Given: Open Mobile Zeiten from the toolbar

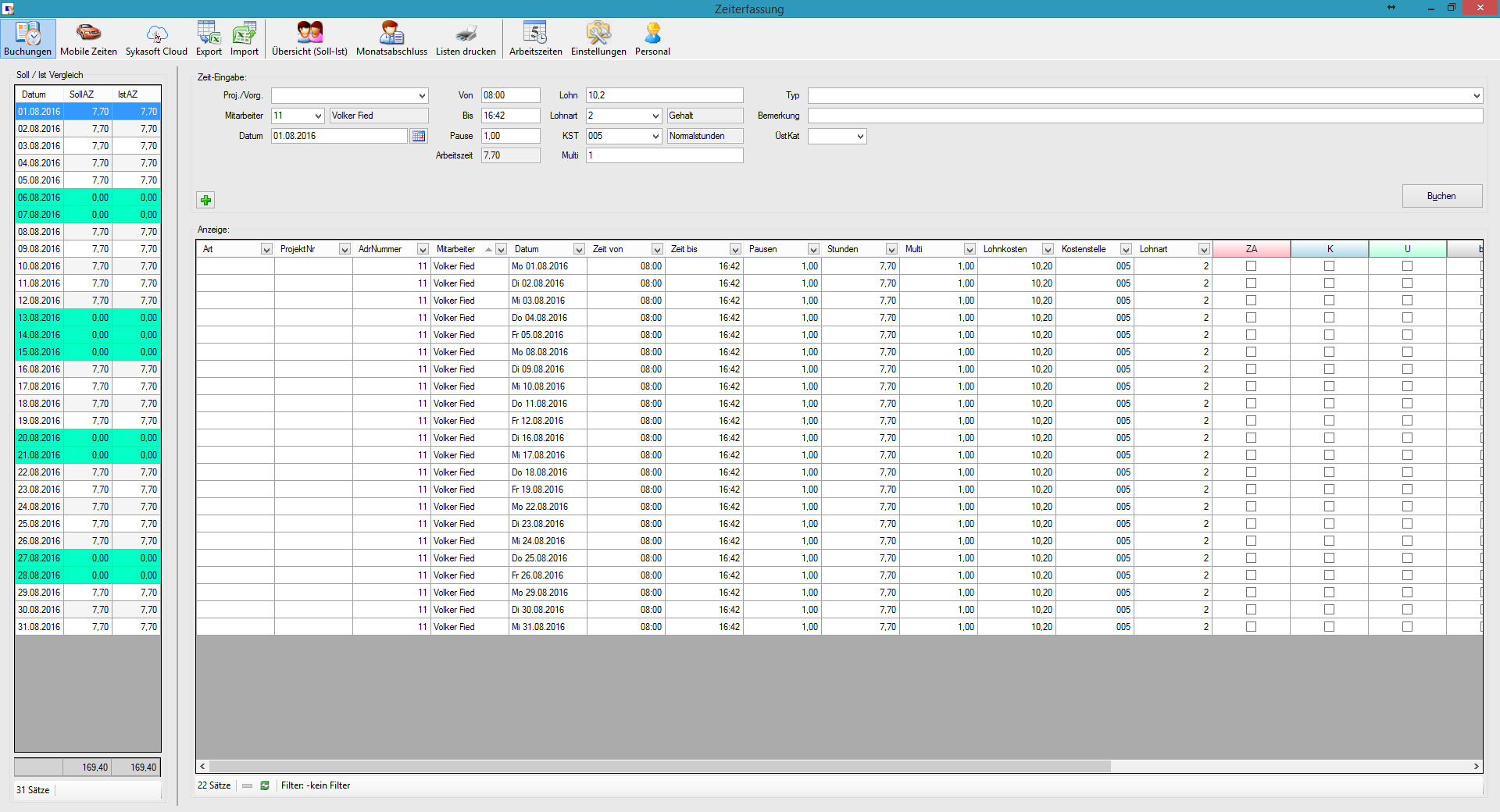Looking at the screenshot, I should click(88, 39).
